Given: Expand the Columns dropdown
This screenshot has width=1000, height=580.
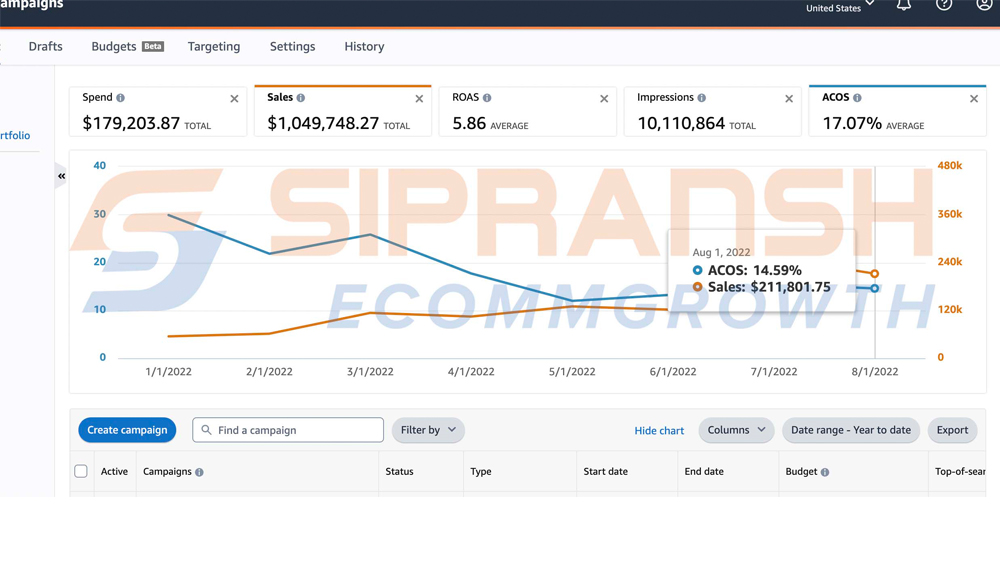Looking at the screenshot, I should coord(736,430).
